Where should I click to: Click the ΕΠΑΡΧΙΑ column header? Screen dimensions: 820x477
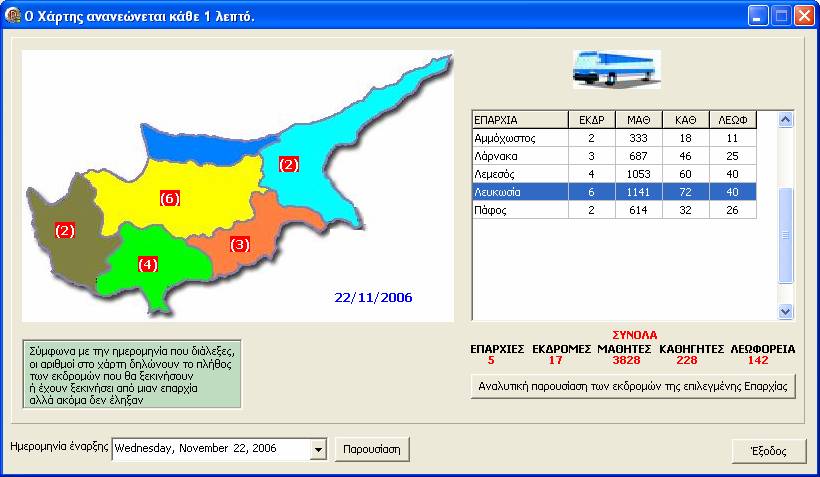pyautogui.click(x=520, y=120)
